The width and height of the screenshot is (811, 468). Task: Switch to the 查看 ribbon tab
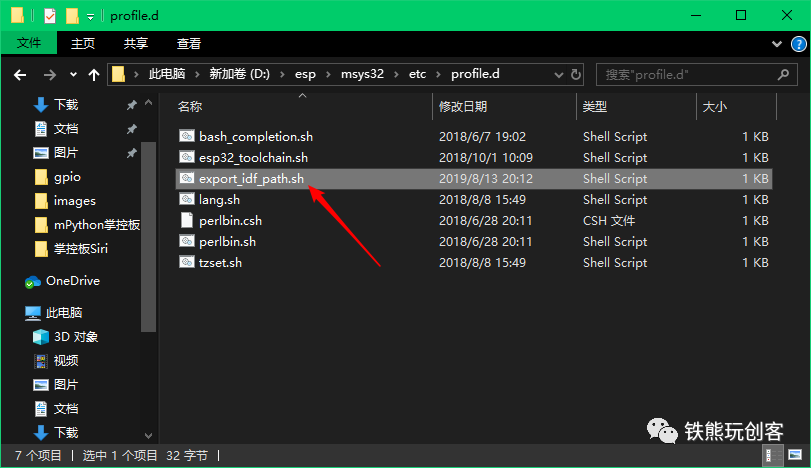coord(189,43)
